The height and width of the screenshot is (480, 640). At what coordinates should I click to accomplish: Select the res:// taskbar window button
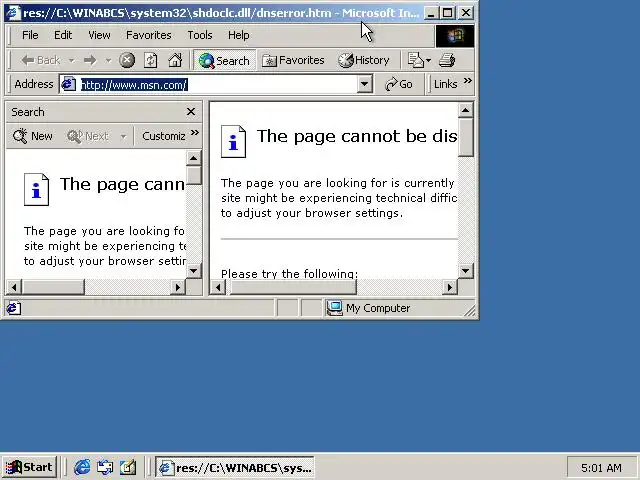pyautogui.click(x=235, y=467)
